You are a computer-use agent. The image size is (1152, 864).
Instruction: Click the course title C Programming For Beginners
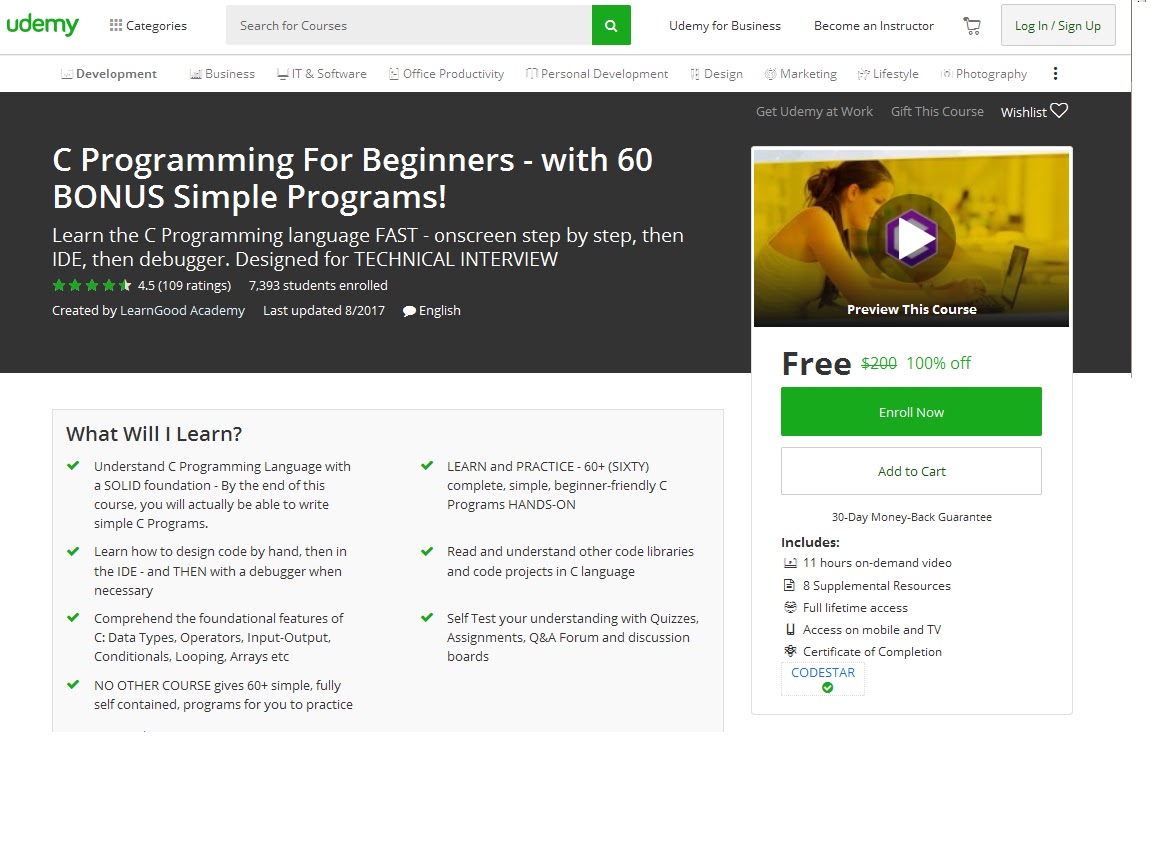pos(353,179)
